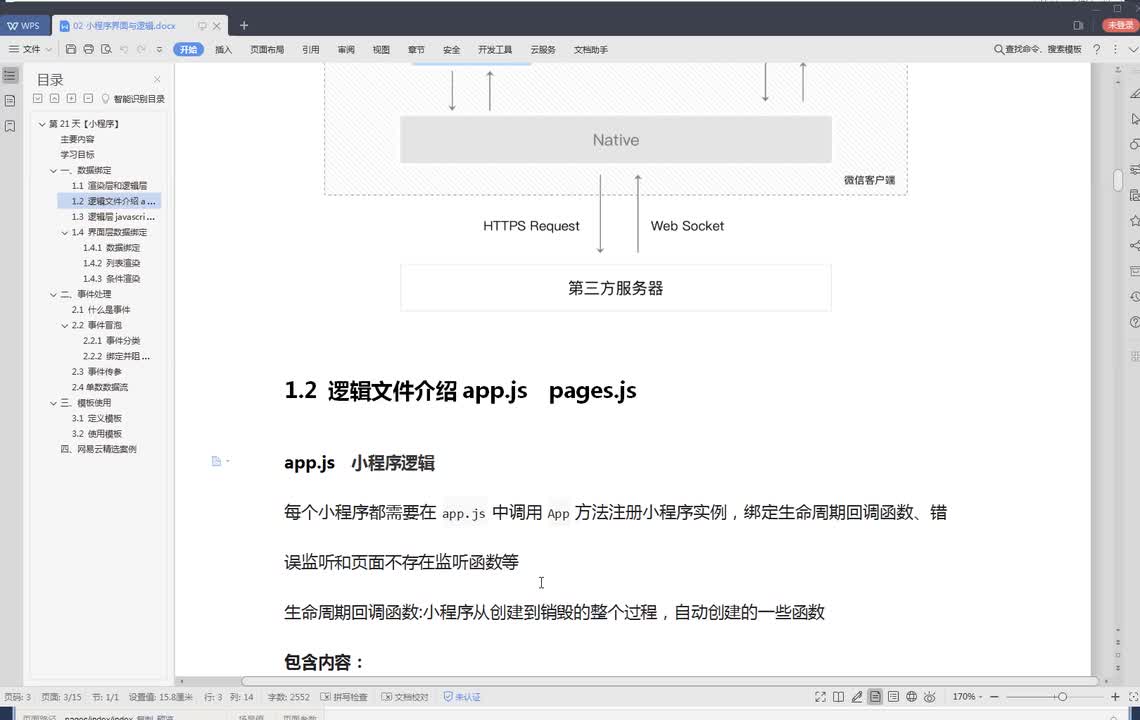Open the page thumbnails sidebar icon
This screenshot has height=720, width=1140.
click(10, 100)
